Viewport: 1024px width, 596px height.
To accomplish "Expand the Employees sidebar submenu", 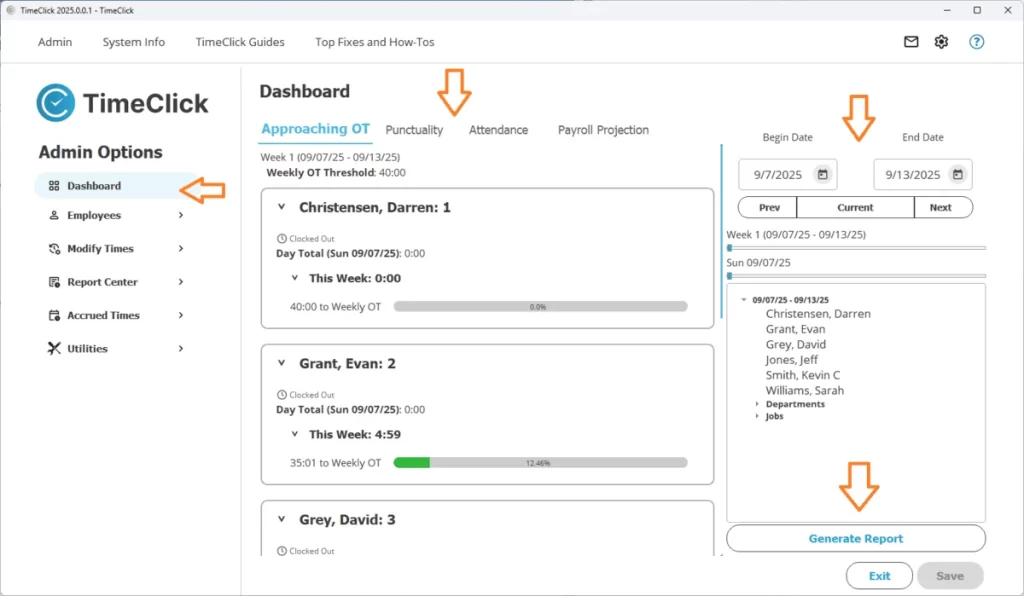I will click(183, 215).
